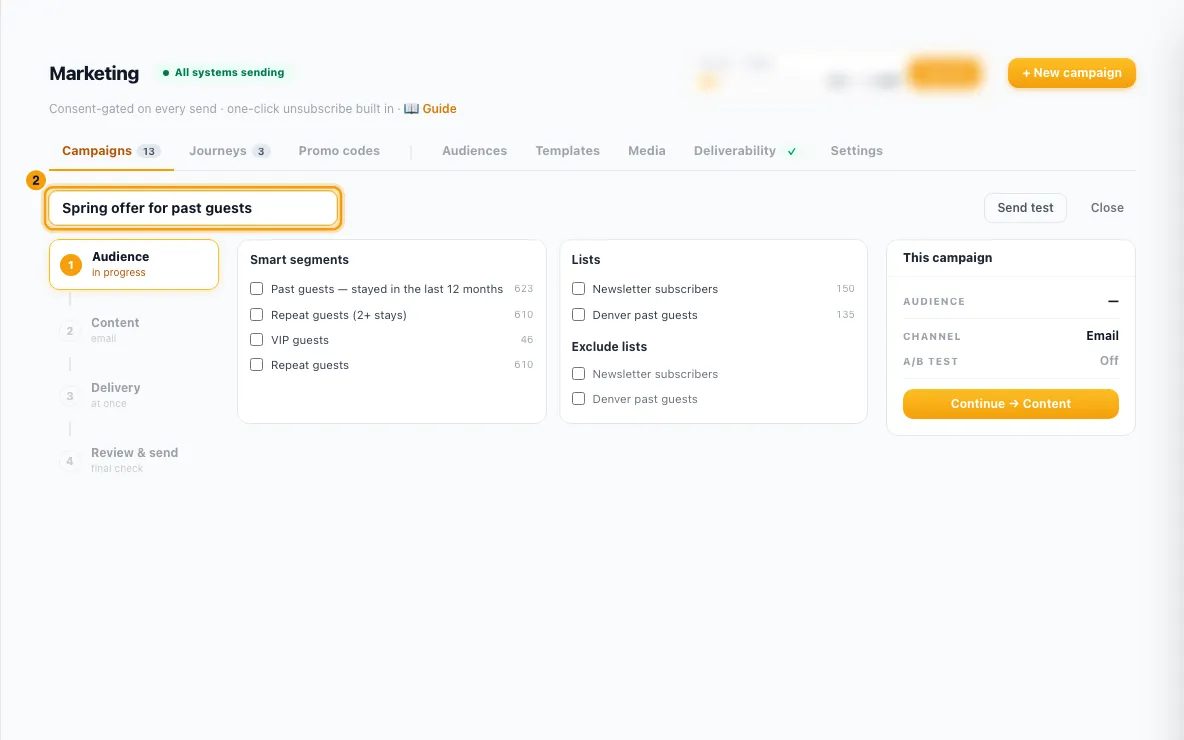Click the Smart segments heading
Image resolution: width=1184 pixels, height=740 pixels.
[x=299, y=260]
